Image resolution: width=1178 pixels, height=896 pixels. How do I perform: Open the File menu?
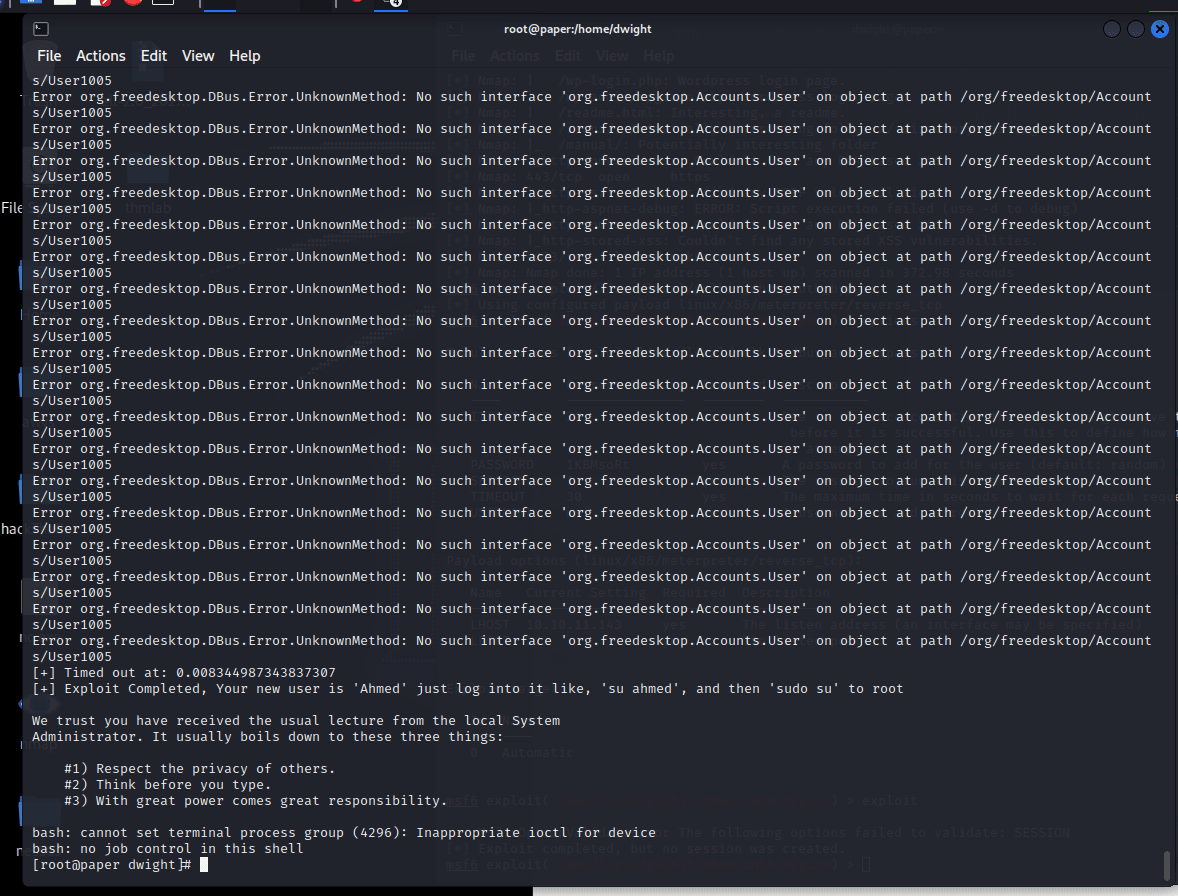[x=49, y=56]
